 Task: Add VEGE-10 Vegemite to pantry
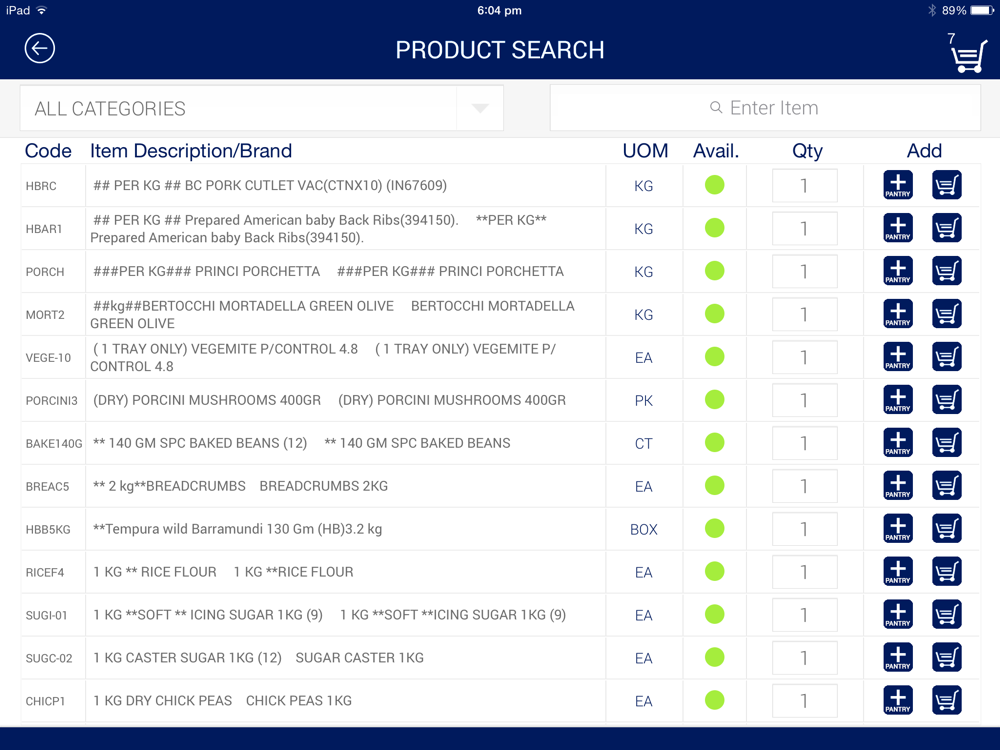click(898, 357)
